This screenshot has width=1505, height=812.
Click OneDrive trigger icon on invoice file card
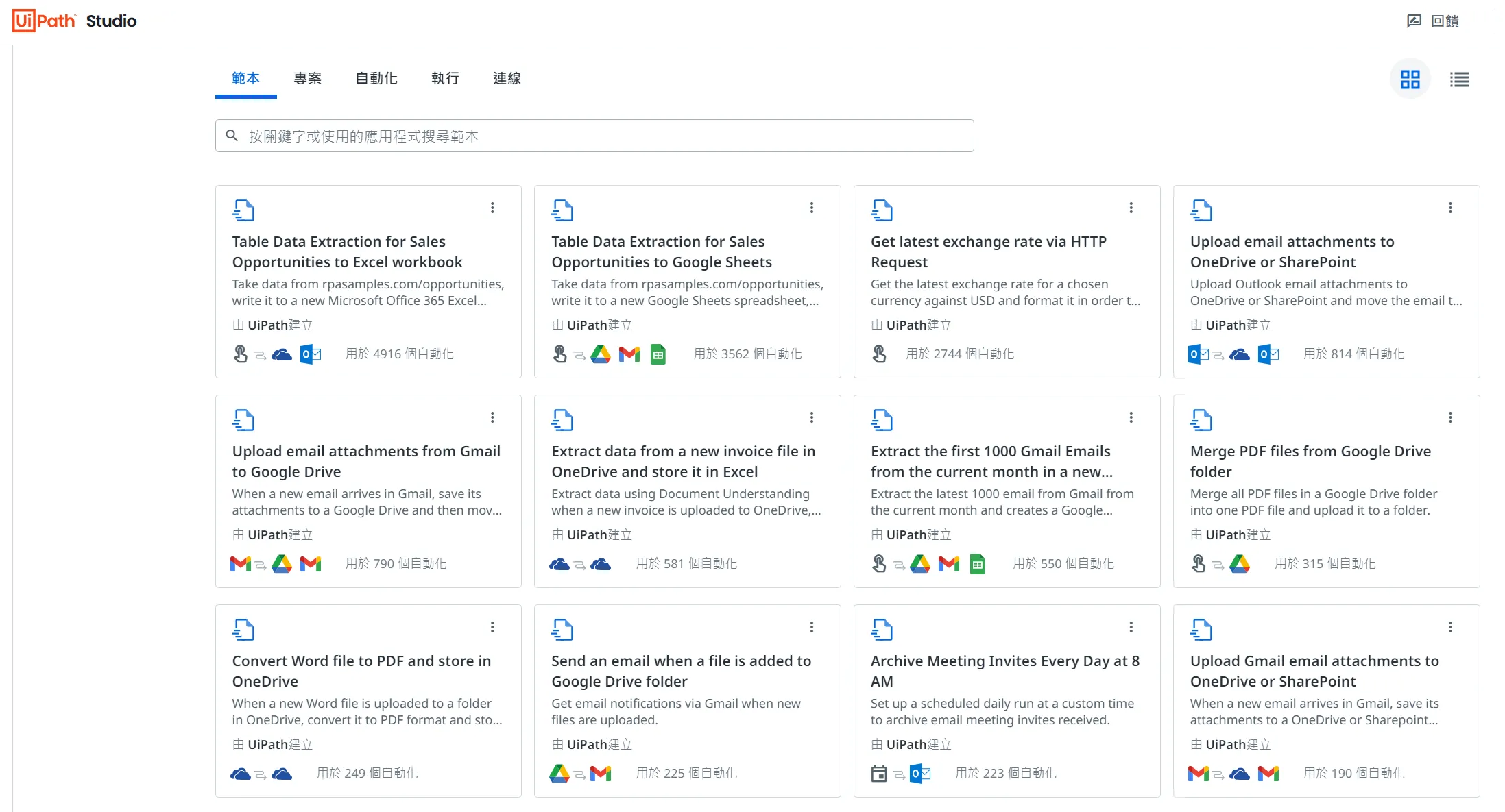coord(559,564)
